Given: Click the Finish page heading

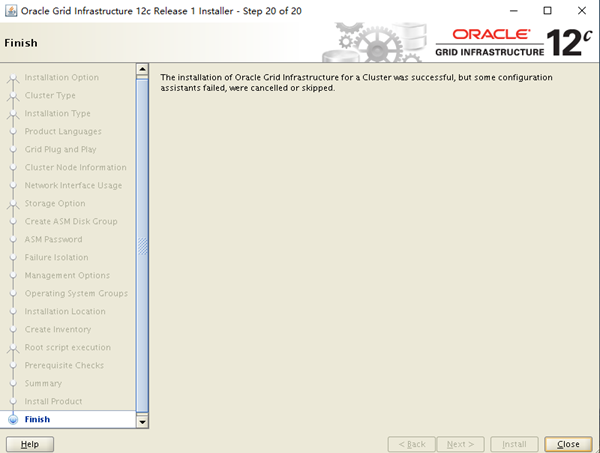Looking at the screenshot, I should [21, 43].
